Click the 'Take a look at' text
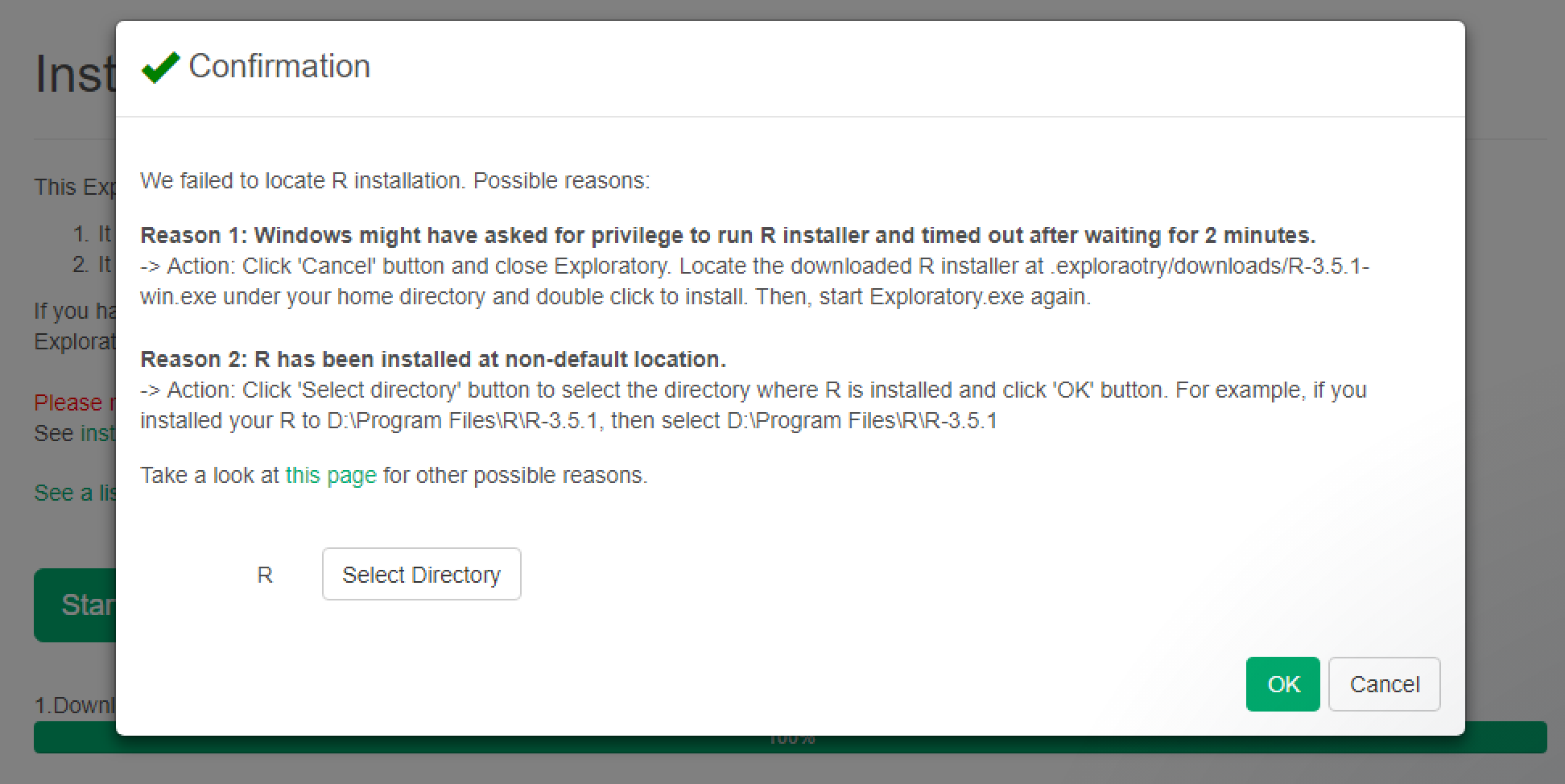 tap(209, 475)
